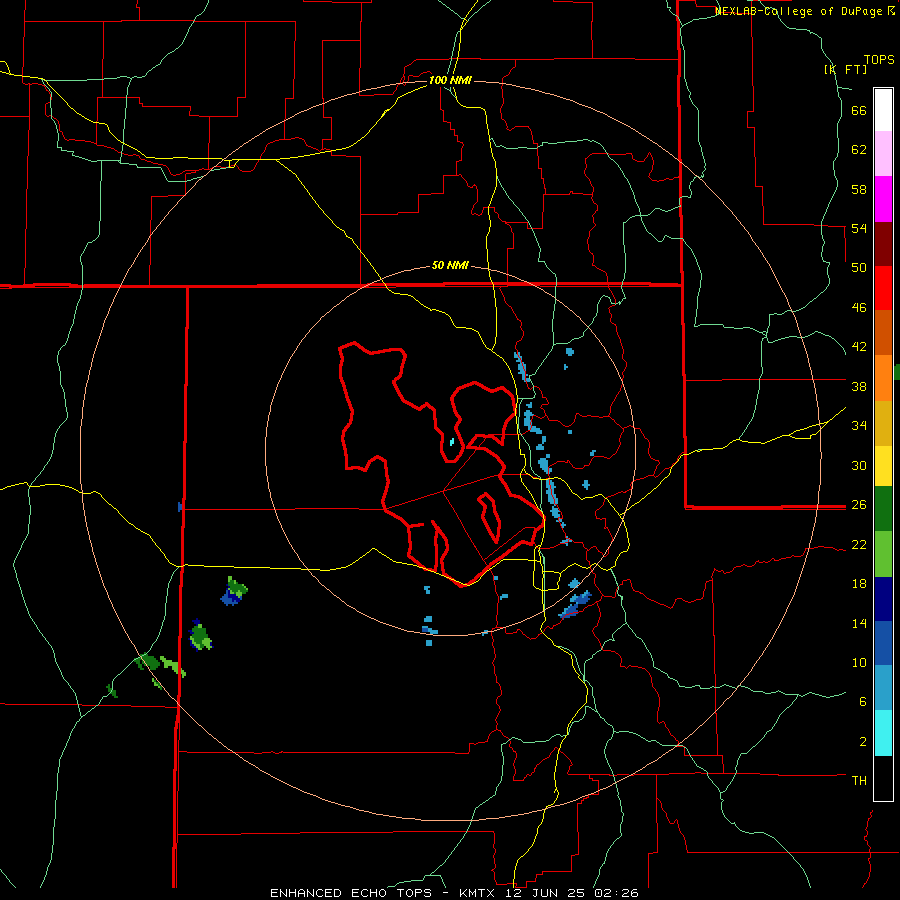Viewport: 900px width, 900px height.
Task: Click the legend value '22'
Action: click(859, 544)
